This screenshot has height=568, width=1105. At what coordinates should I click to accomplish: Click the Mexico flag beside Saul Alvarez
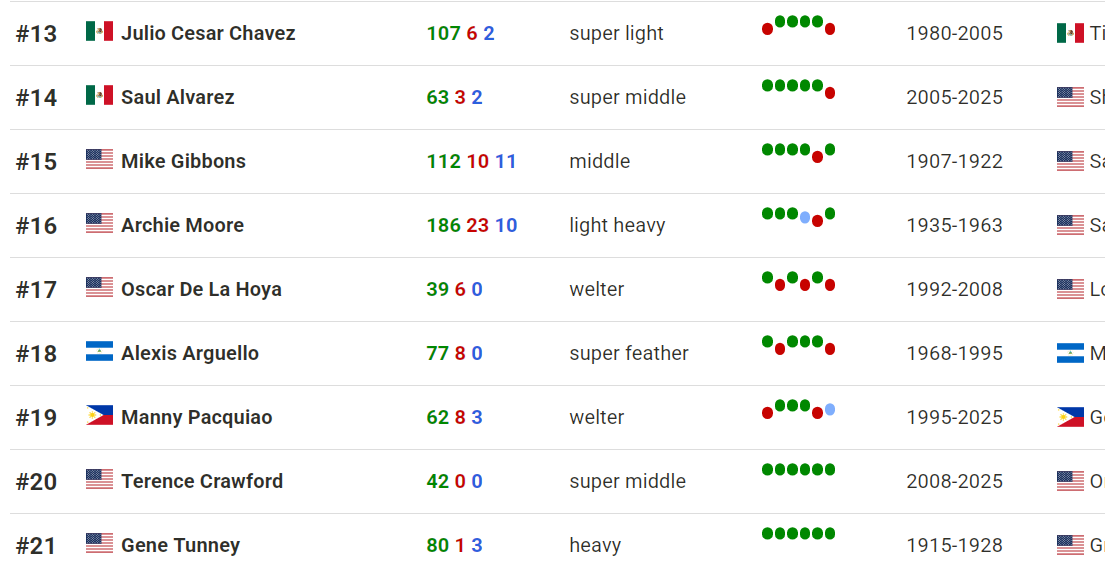[x=99, y=96]
